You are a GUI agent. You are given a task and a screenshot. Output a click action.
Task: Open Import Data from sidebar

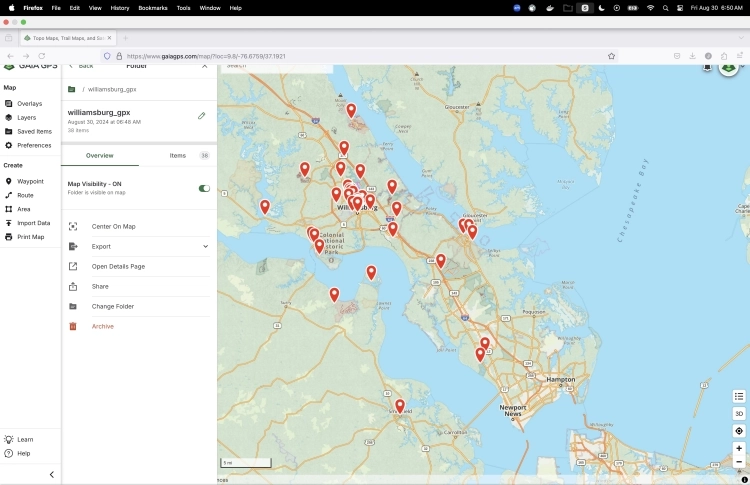pos(33,223)
